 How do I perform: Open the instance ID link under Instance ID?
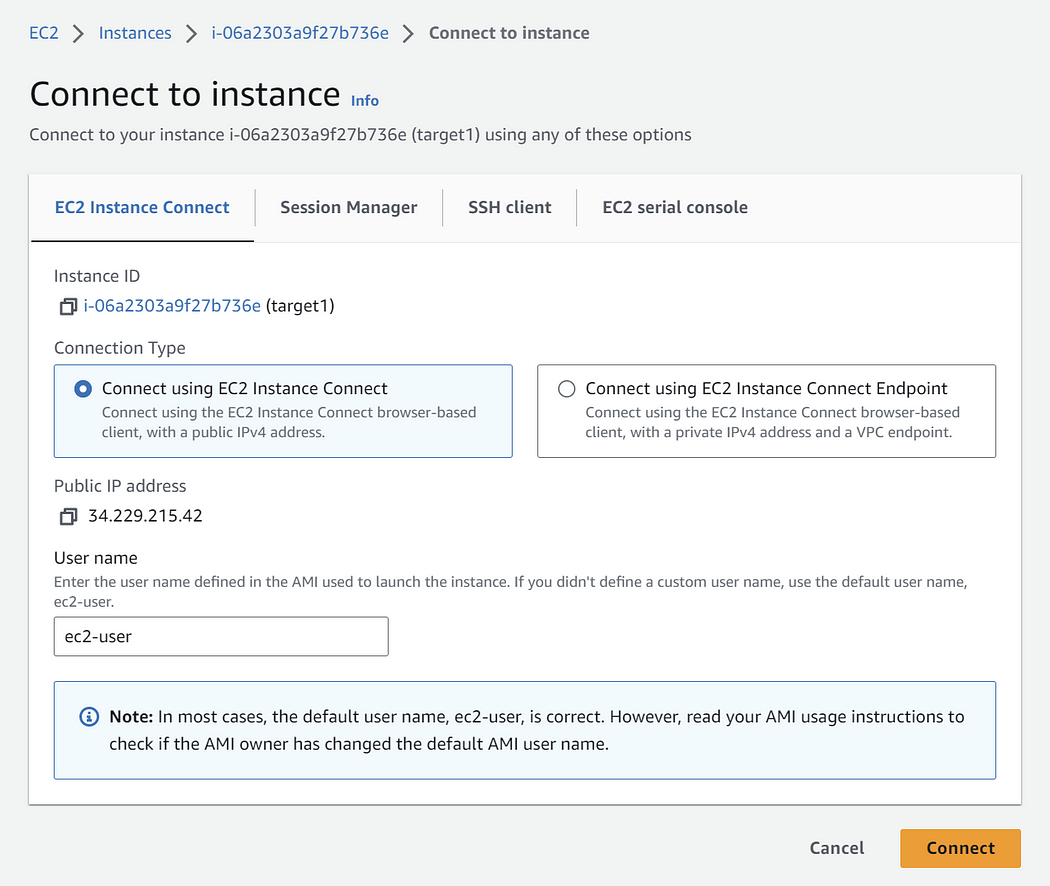pyautogui.click(x=172, y=306)
